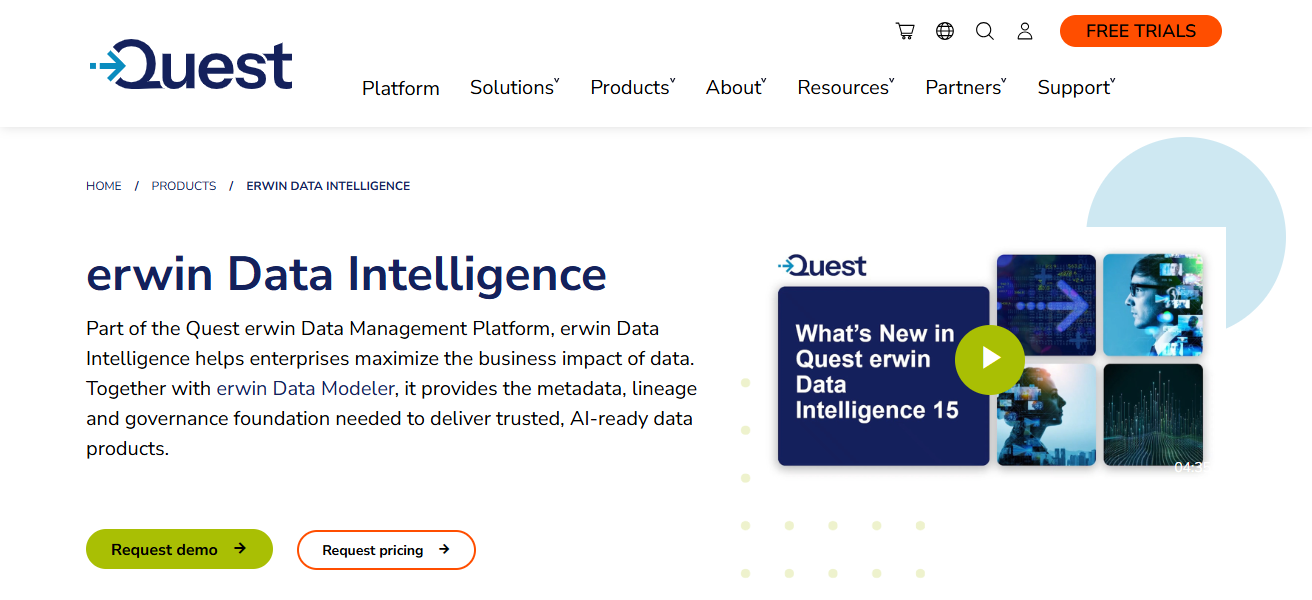The image size is (1312, 600).
Task: Click the FREE TRIALS button
Action: (x=1140, y=31)
